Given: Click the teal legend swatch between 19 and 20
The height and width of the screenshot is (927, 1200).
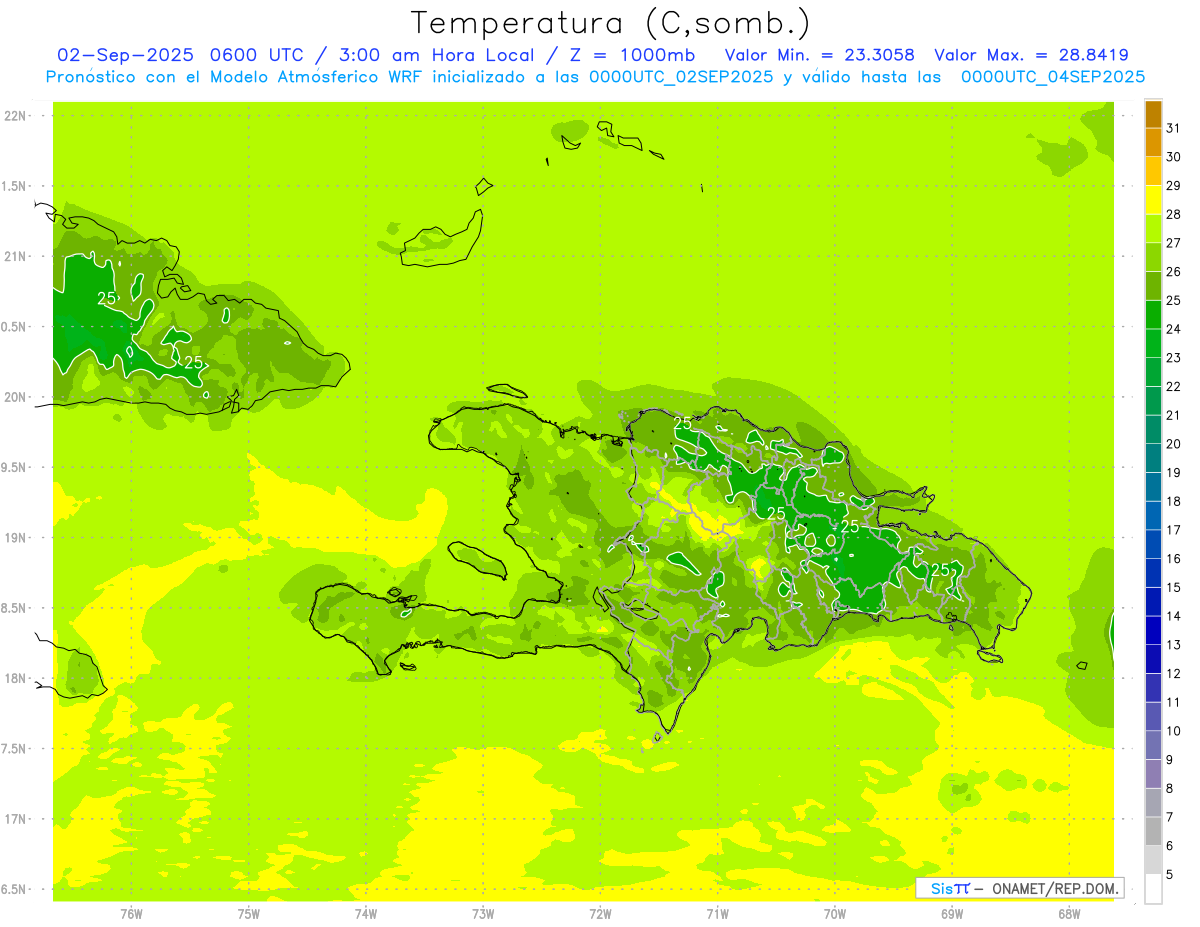Looking at the screenshot, I should click(x=1153, y=458).
